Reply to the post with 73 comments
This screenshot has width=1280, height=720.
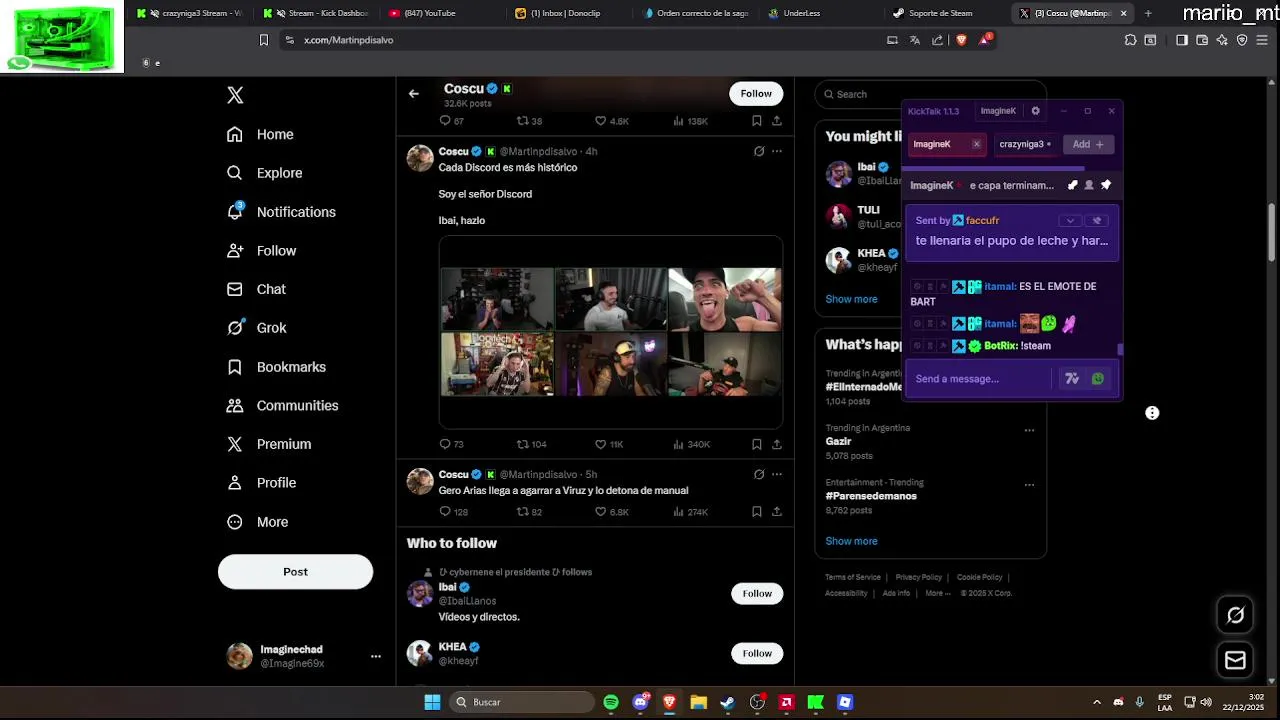click(445, 444)
